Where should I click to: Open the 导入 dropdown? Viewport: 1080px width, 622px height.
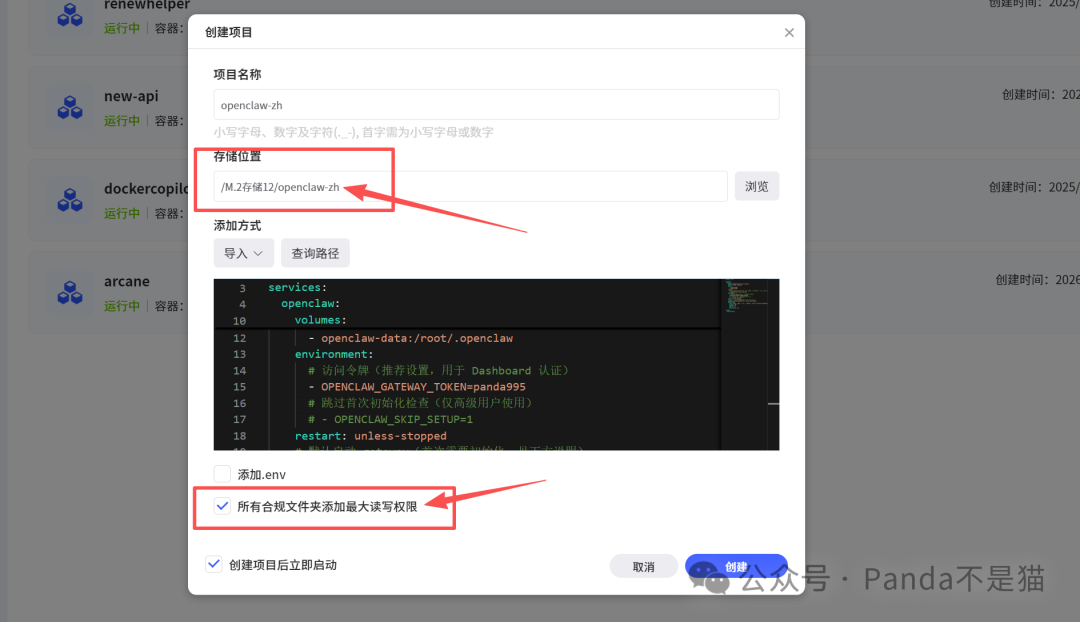(x=243, y=253)
